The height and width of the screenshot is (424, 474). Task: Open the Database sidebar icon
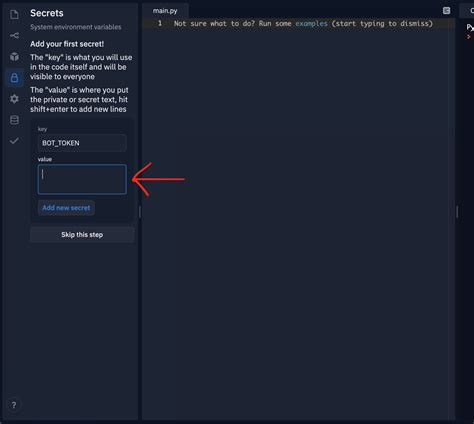[14, 120]
